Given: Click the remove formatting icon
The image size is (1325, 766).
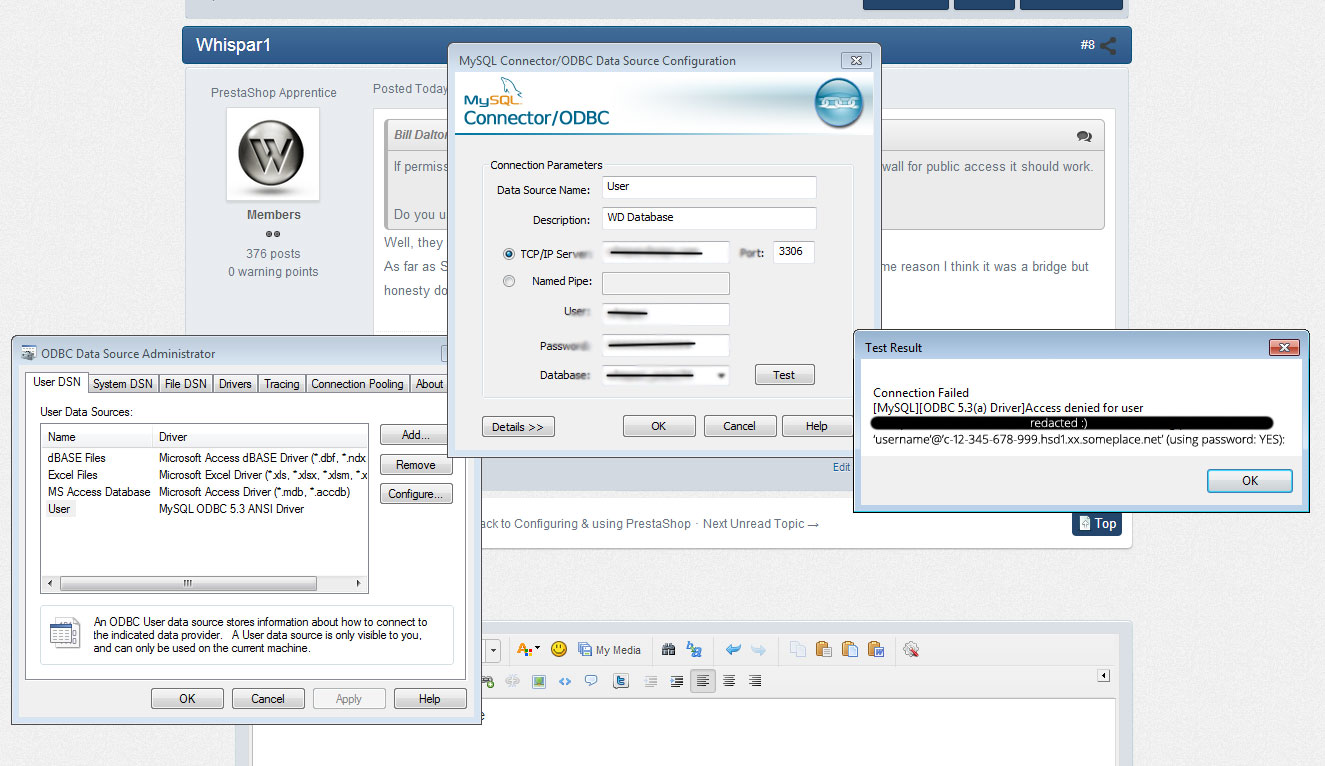Looking at the screenshot, I should click(x=910, y=650).
